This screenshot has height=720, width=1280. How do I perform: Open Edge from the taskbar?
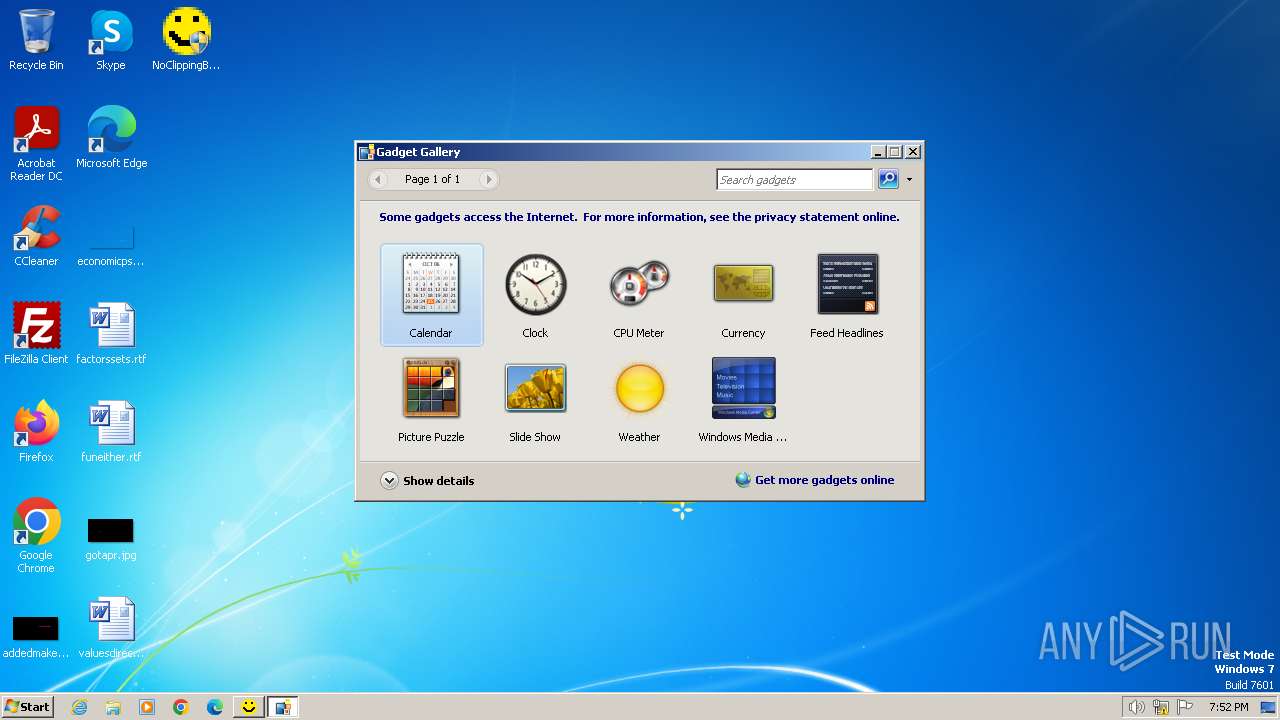click(215, 707)
